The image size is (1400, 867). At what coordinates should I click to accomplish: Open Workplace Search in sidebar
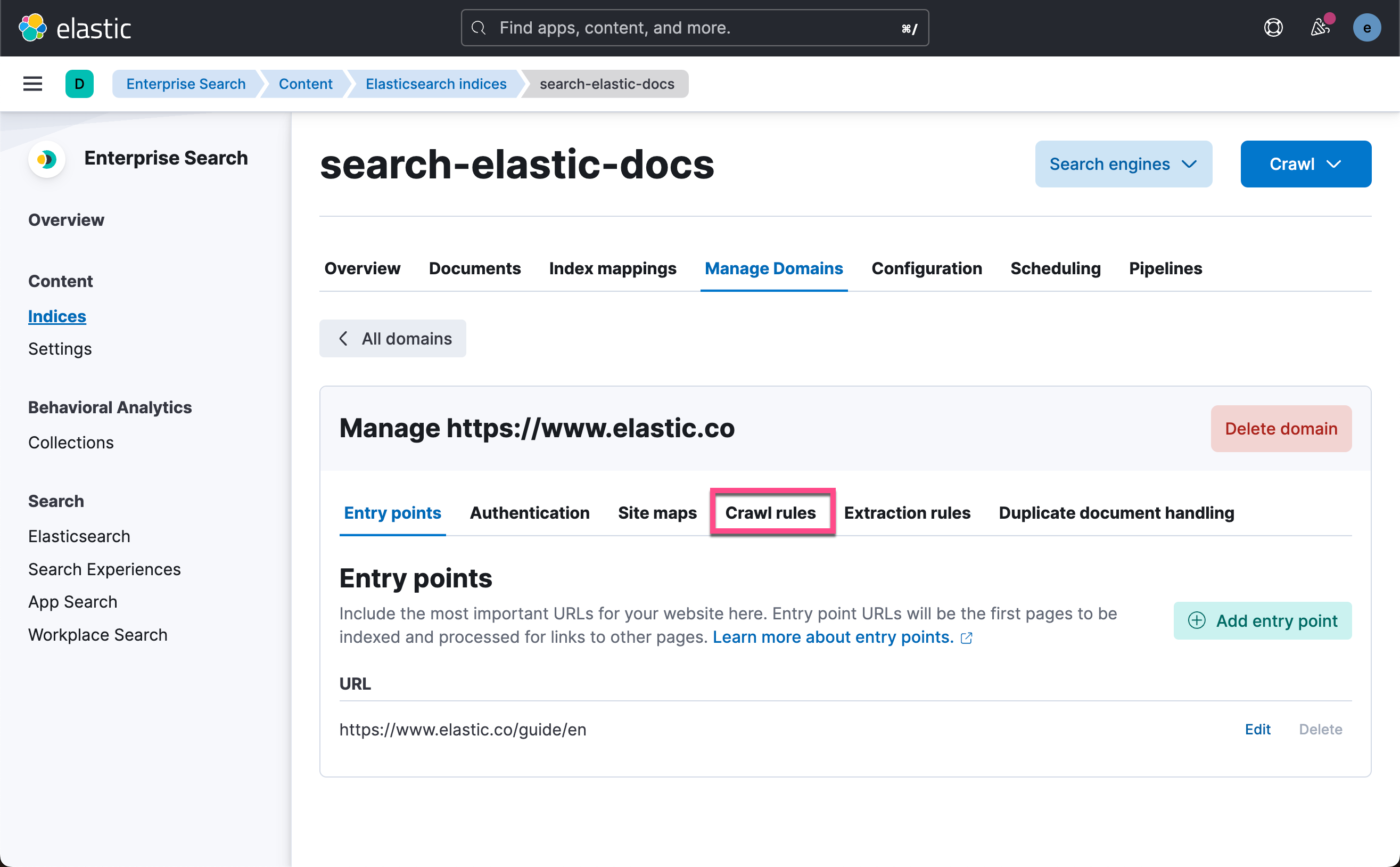97,635
